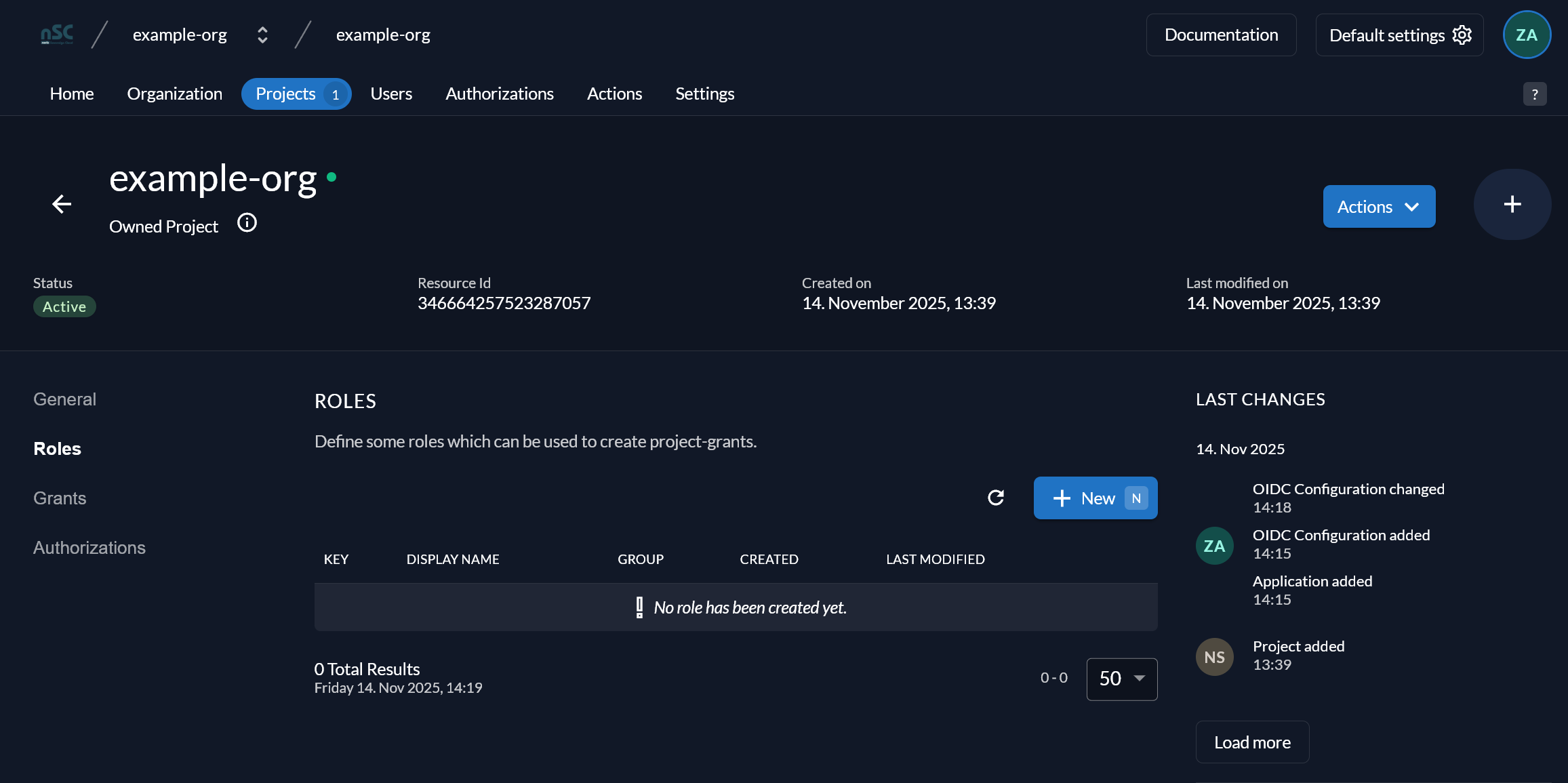Click the gear icon in Default settings
Image resolution: width=1568 pixels, height=783 pixels.
point(1462,35)
